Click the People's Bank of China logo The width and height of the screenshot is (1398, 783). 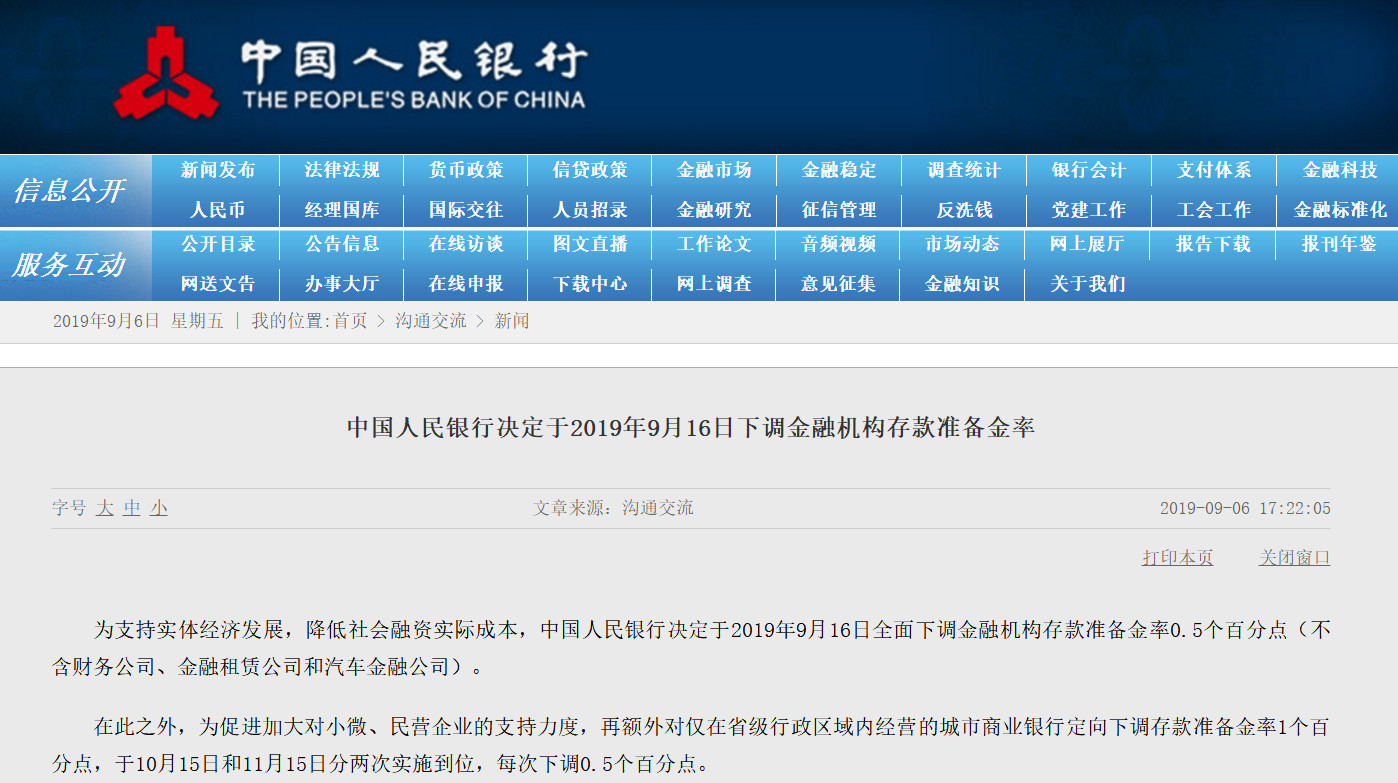point(349,75)
